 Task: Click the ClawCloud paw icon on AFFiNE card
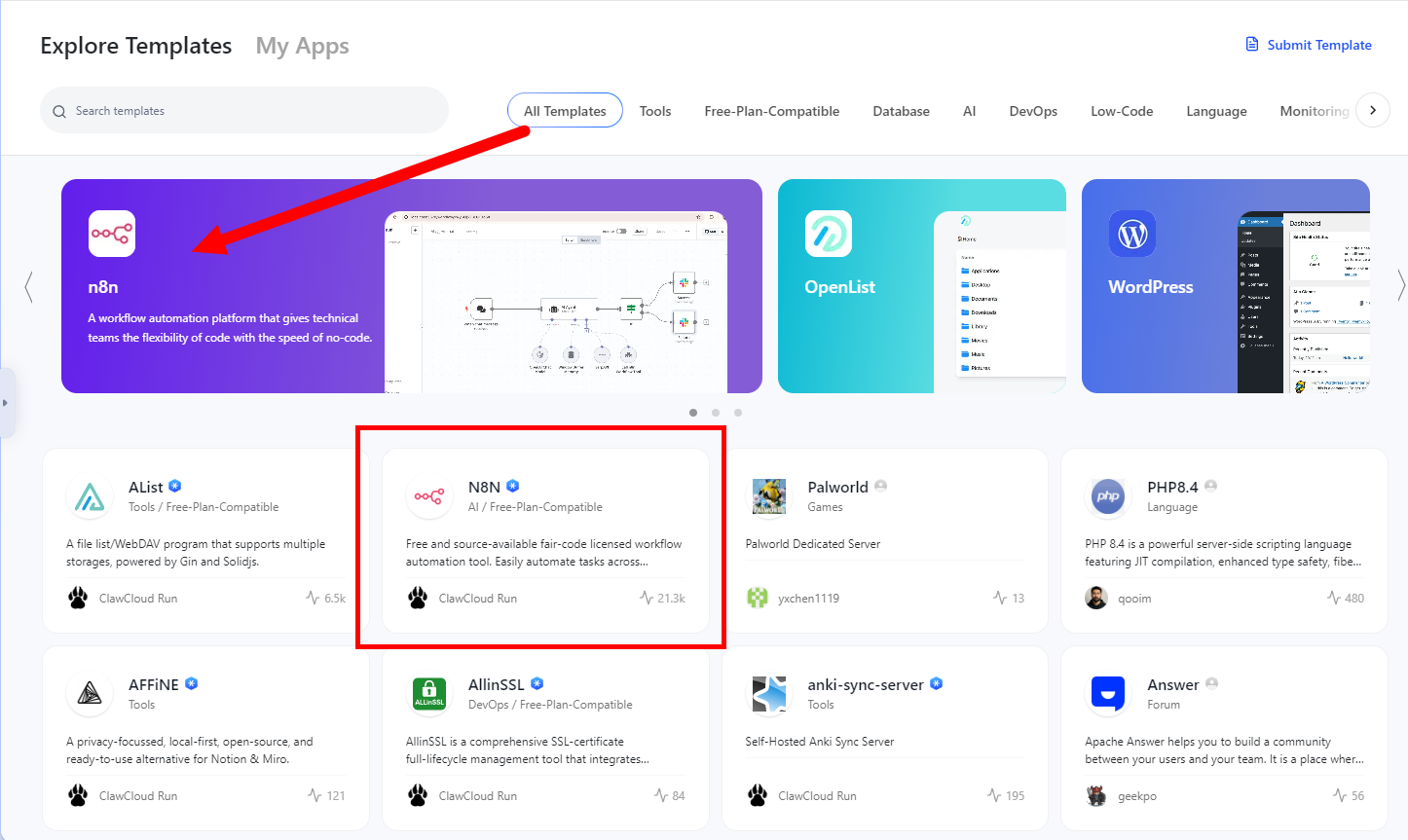78,795
